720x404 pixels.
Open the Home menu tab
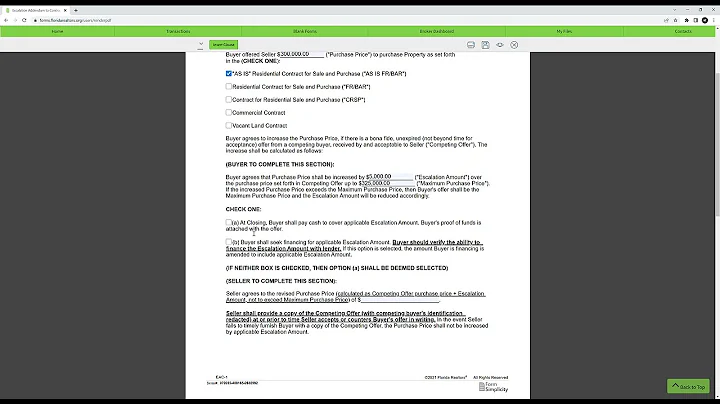(57, 31)
